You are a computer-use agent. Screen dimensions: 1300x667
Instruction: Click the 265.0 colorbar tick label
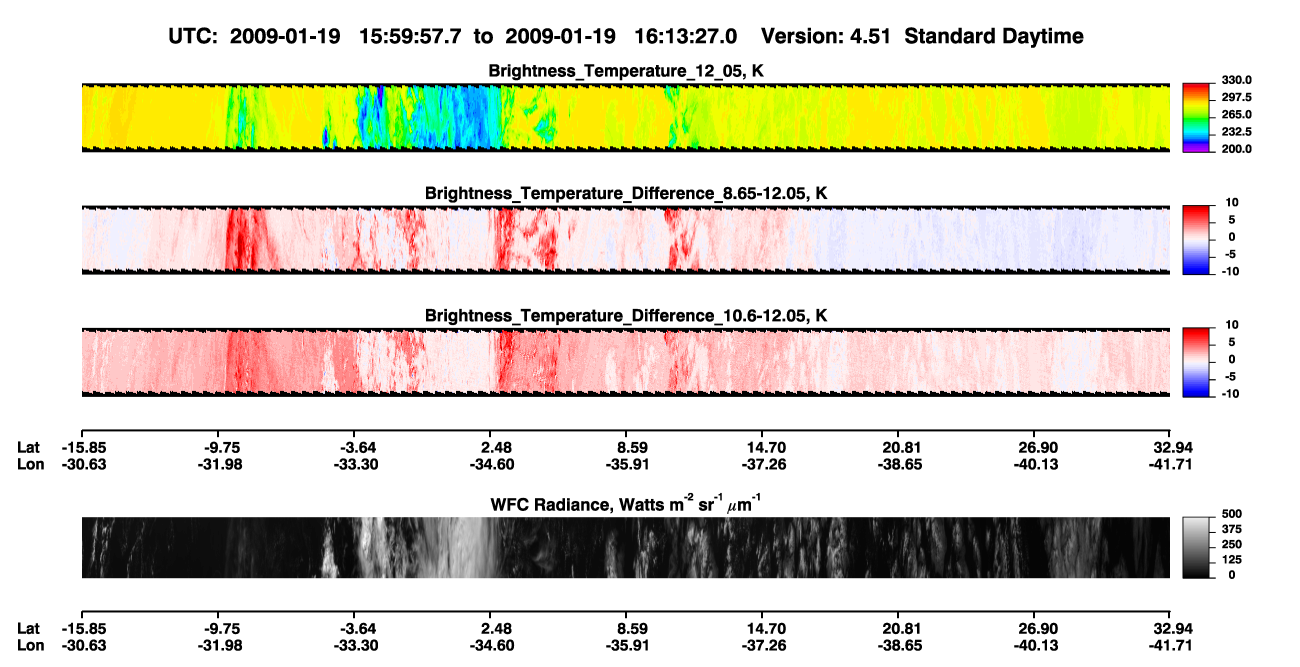tap(1237, 115)
